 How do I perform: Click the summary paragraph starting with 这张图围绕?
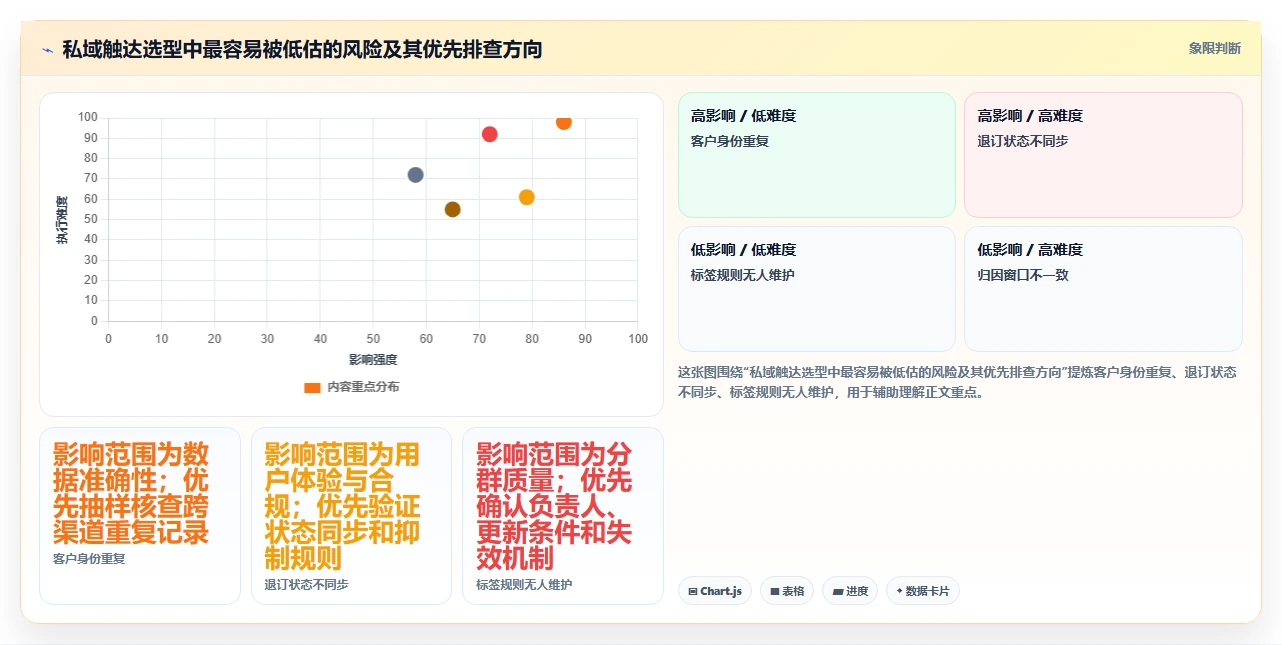pos(957,382)
